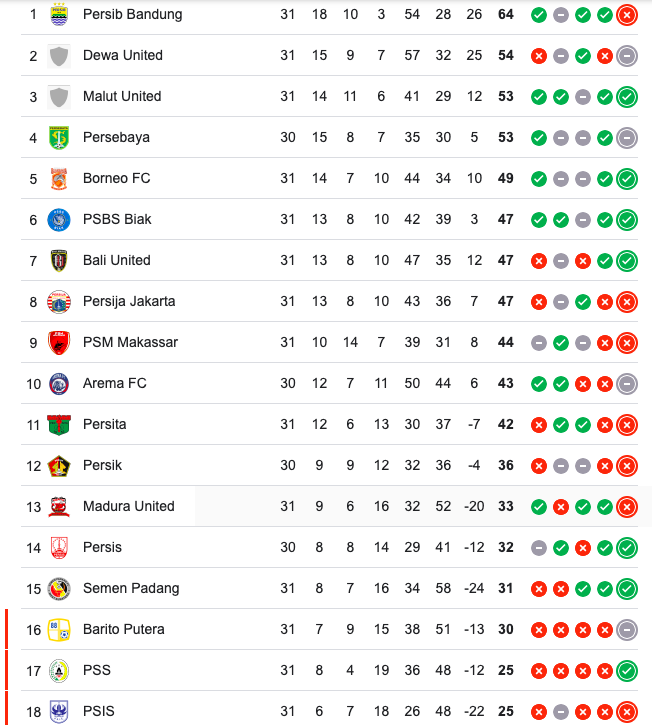Open the Dewa United team page
Screen dimensions: 652x725
click(x=123, y=55)
